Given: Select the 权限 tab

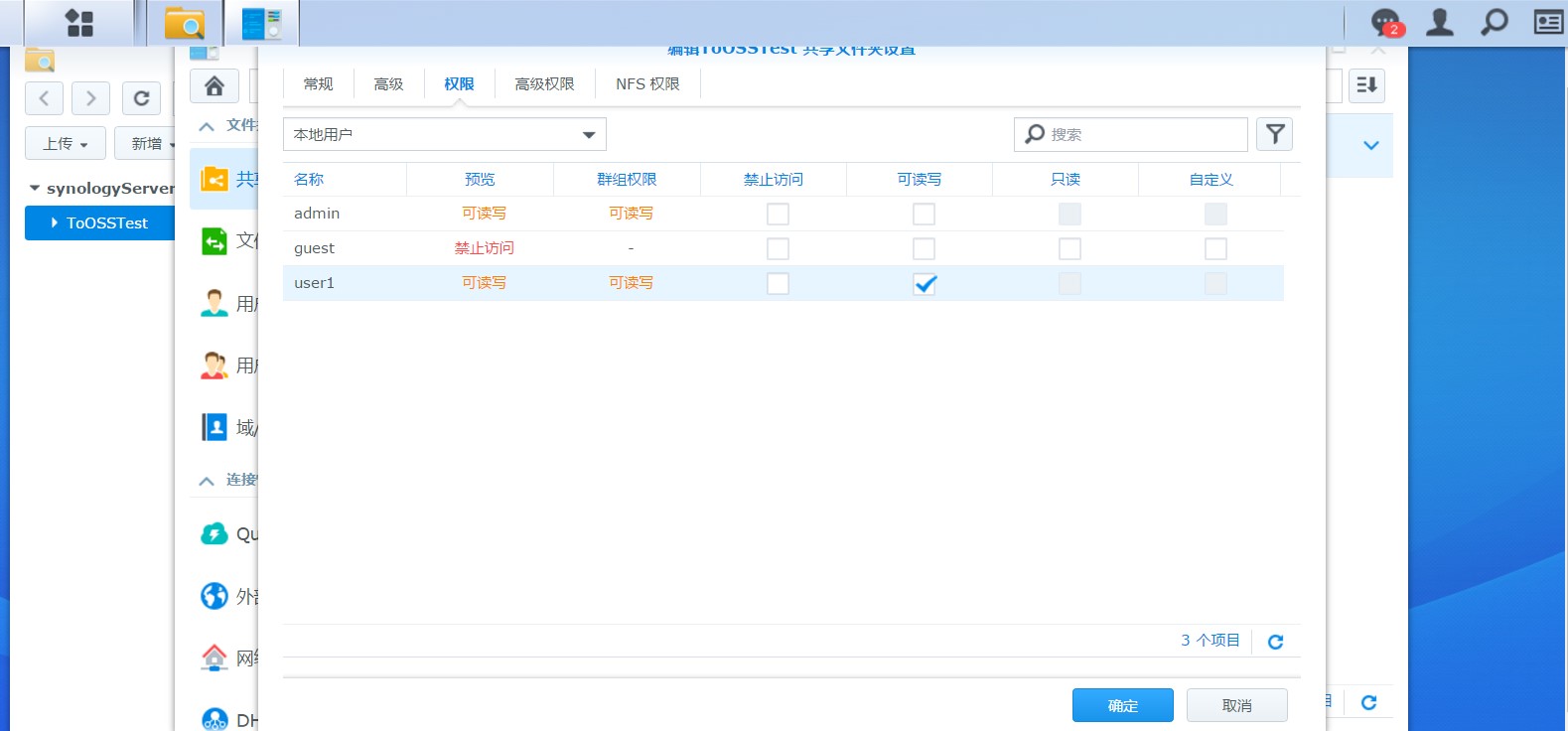Looking at the screenshot, I should pyautogui.click(x=459, y=84).
